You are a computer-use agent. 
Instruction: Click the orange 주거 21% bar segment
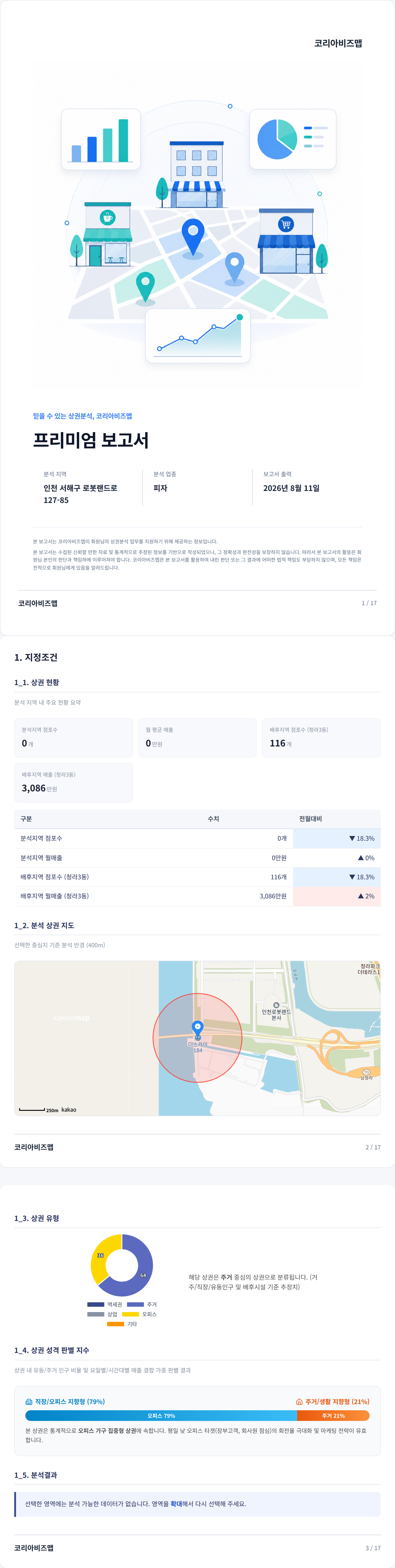click(333, 1416)
